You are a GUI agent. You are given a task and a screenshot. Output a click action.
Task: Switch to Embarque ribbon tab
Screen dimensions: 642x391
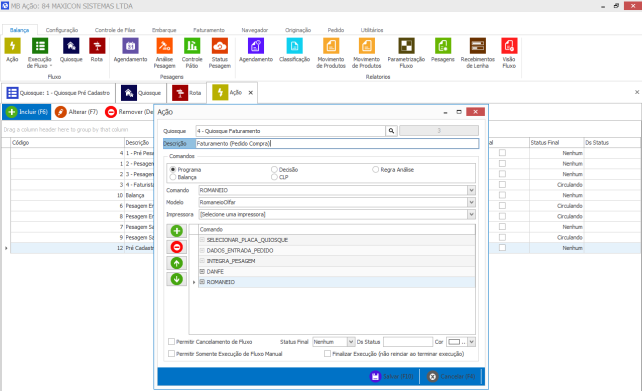point(164,30)
